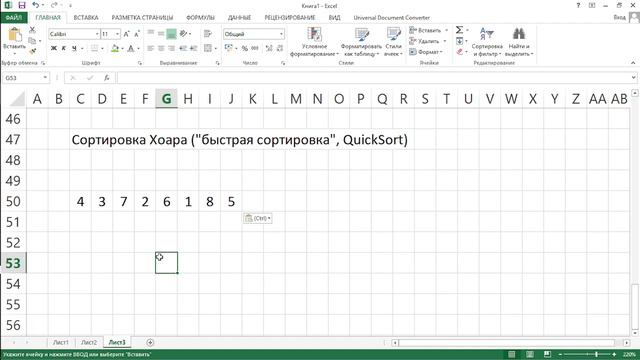Switch to sheet Лист2
640x360 pixels.
point(89,342)
